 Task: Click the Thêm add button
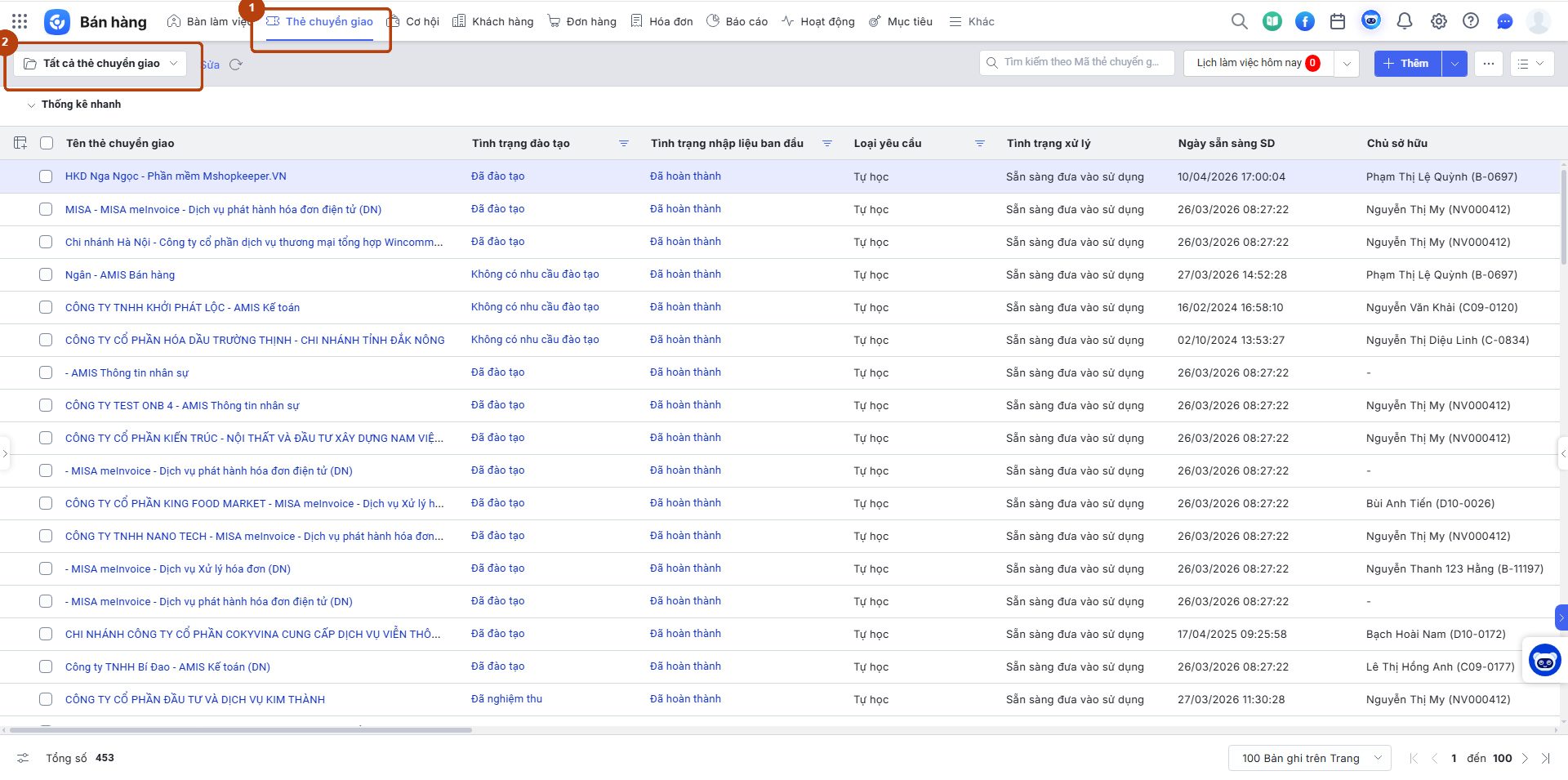click(1408, 64)
